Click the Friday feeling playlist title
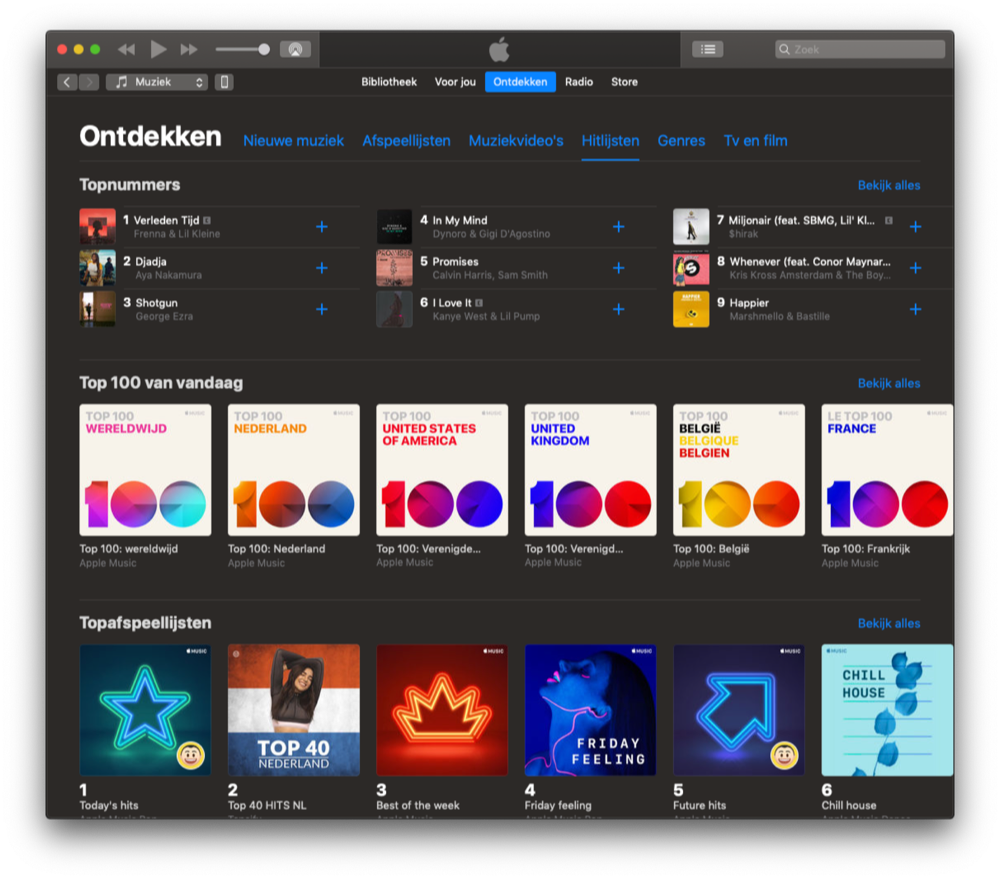The height and width of the screenshot is (879, 1000). point(558,805)
